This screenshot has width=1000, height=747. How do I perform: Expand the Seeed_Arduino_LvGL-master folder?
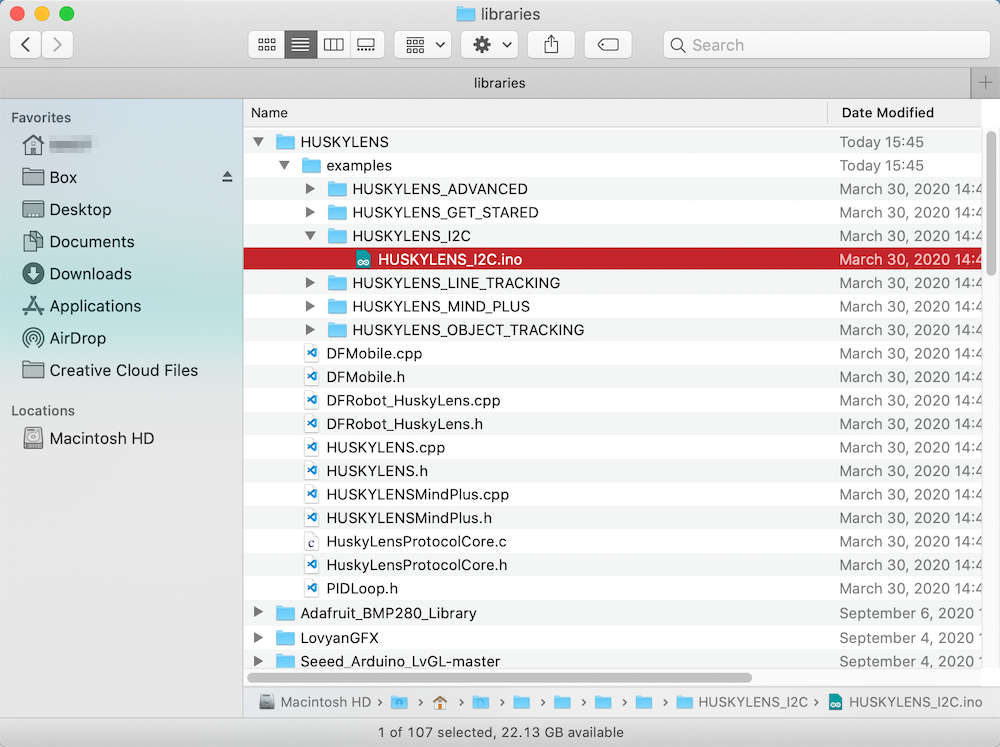pos(258,661)
